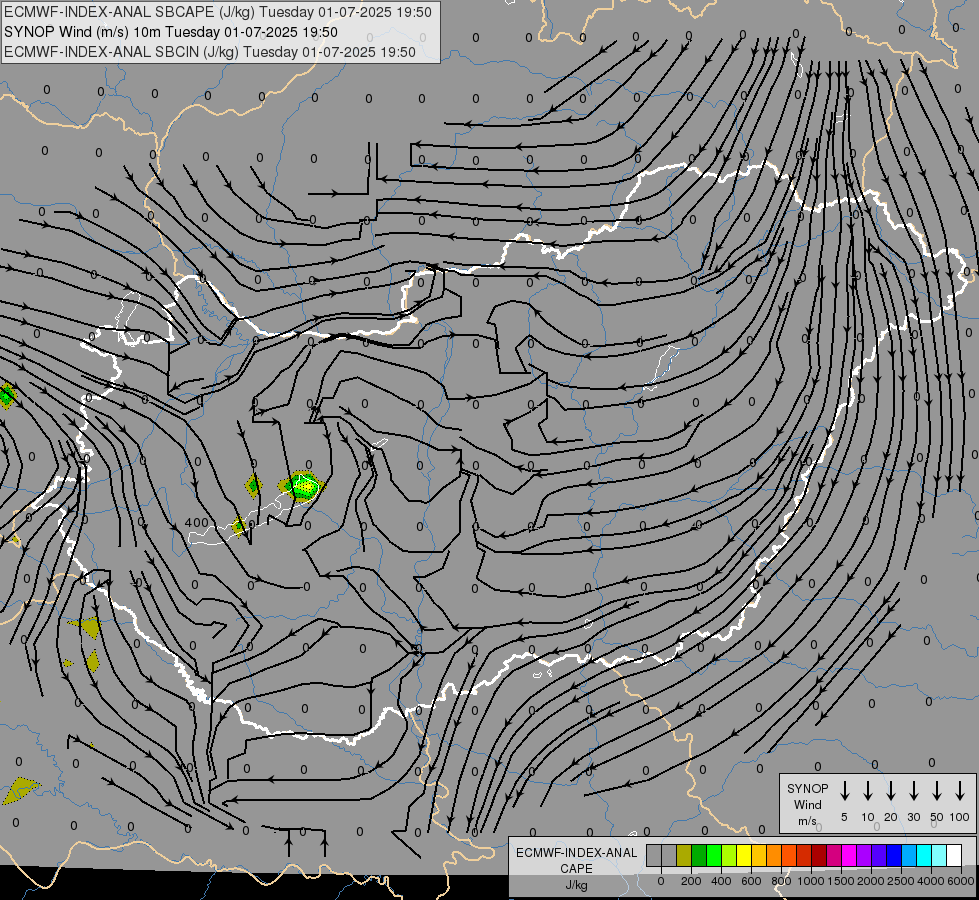Click the 50 m/s wind arrow symbol
Image resolution: width=979 pixels, height=900 pixels.
(x=937, y=791)
